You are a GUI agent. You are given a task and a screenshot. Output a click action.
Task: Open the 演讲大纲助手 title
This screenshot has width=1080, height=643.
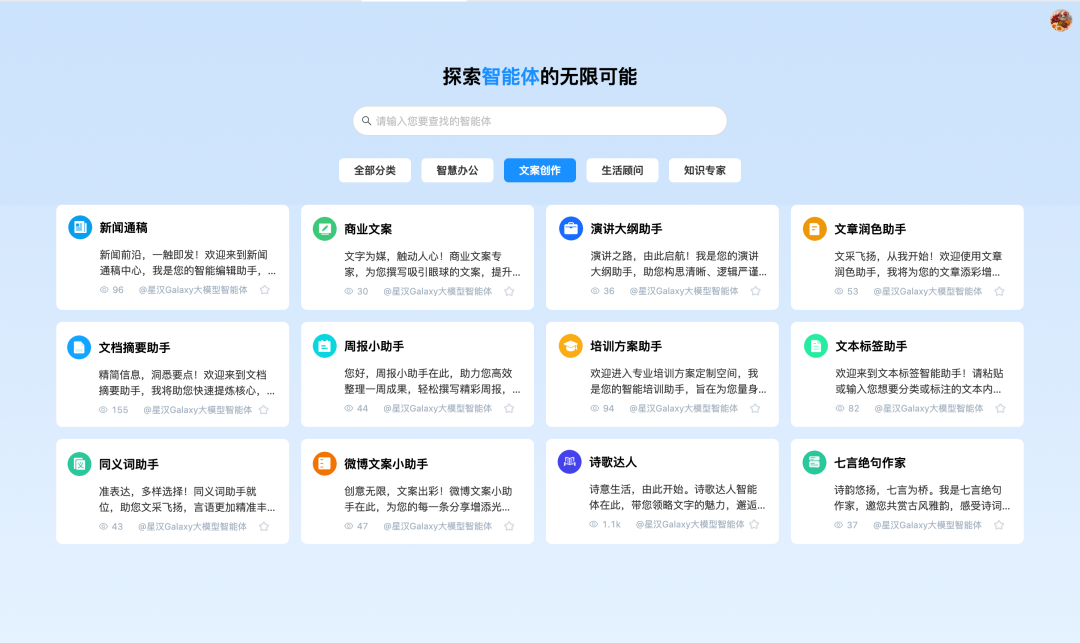click(x=626, y=229)
